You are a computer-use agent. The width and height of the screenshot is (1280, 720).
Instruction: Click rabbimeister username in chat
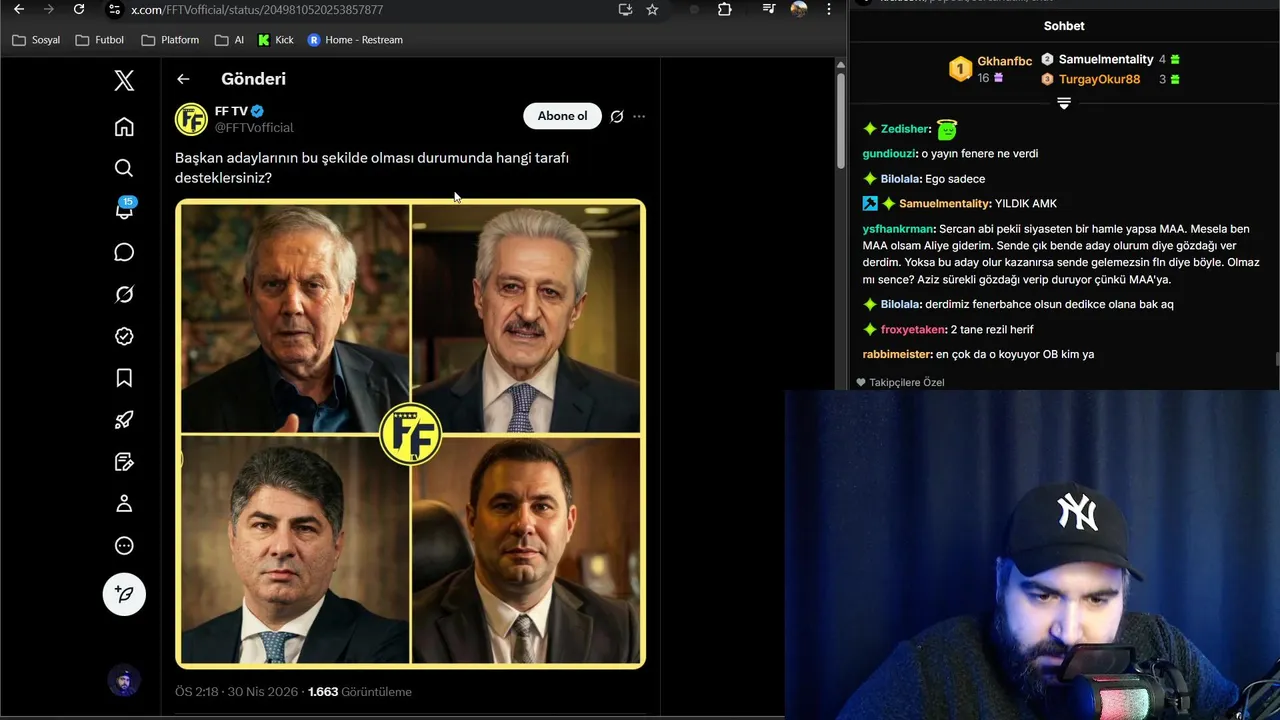point(897,354)
